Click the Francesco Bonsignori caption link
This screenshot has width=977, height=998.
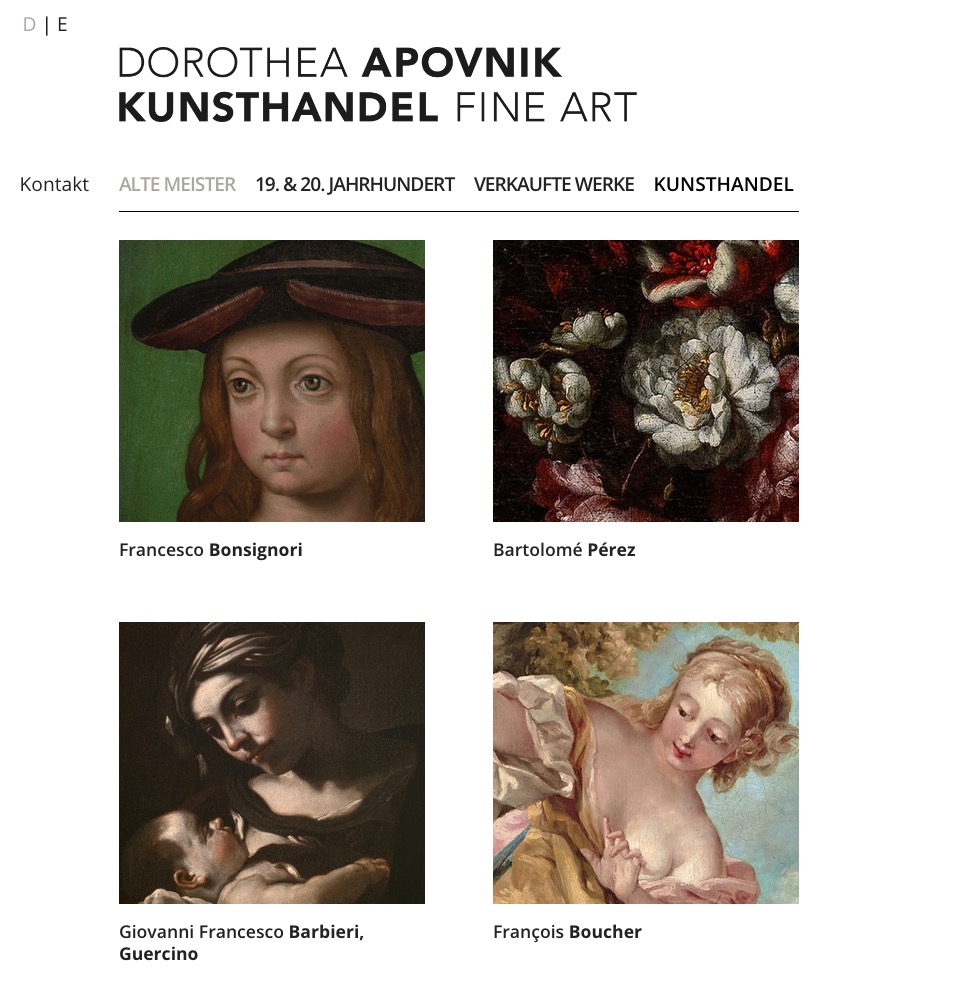[211, 550]
